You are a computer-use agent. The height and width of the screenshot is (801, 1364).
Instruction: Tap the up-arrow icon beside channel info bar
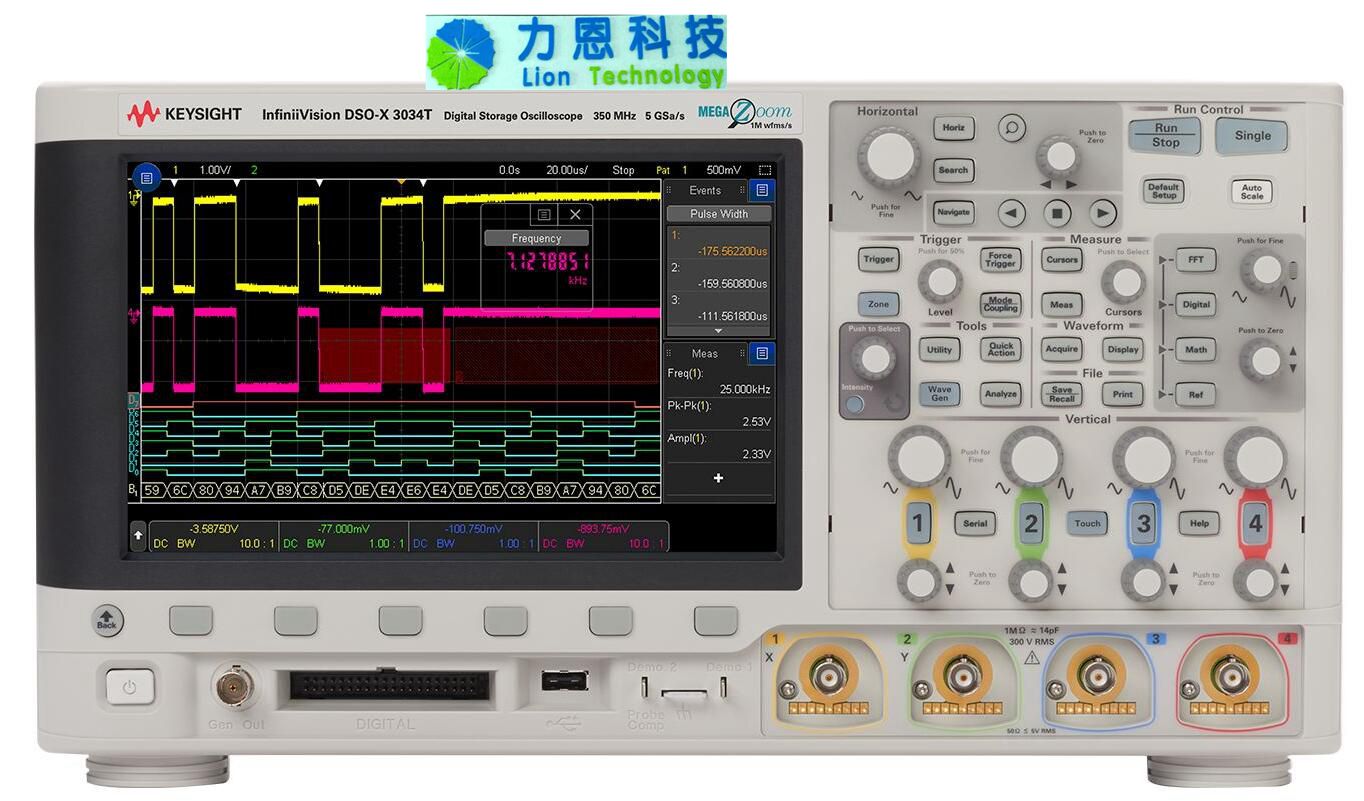pos(138,535)
